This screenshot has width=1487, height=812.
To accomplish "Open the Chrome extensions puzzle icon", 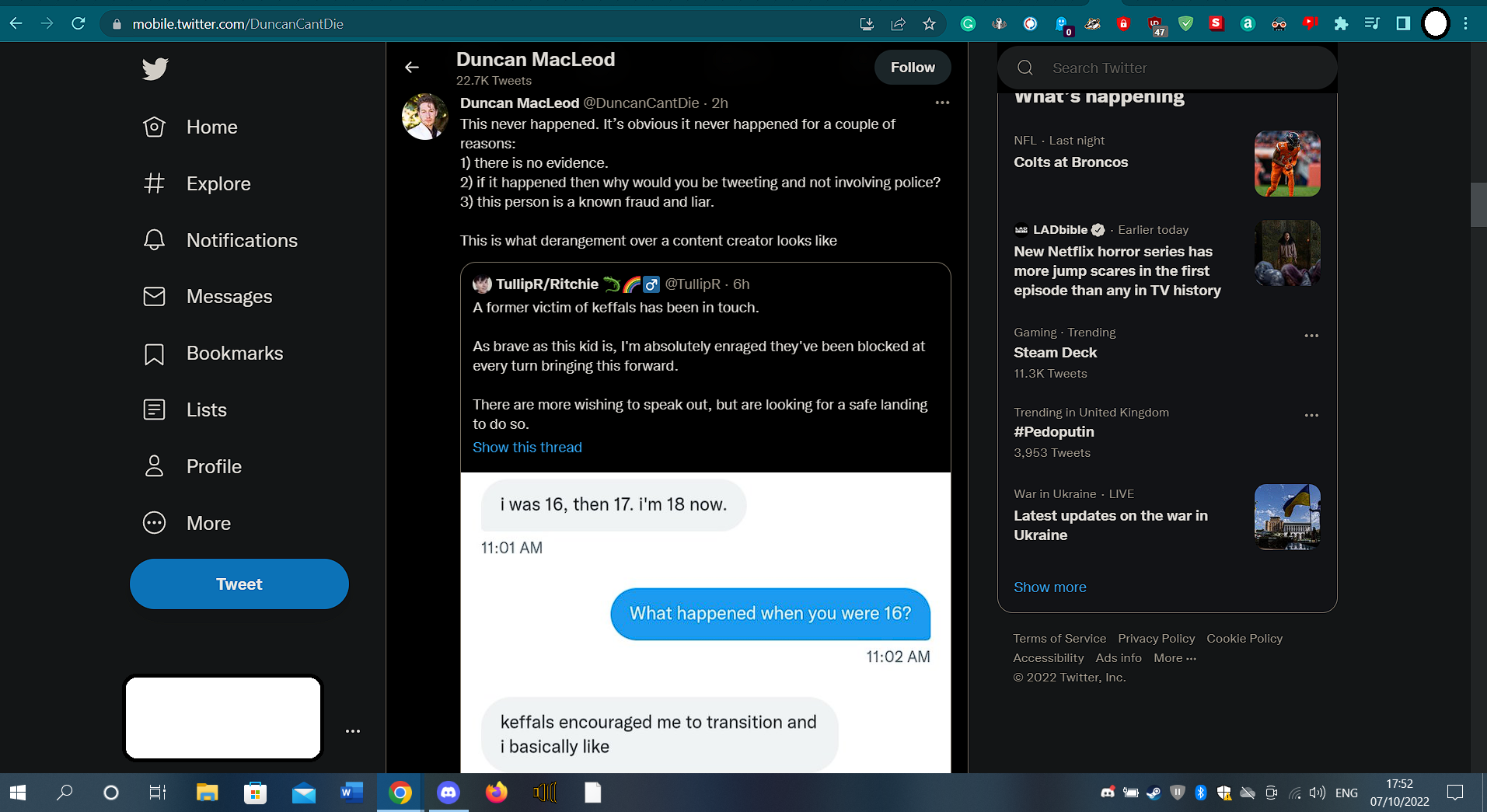I will pyautogui.click(x=1341, y=24).
